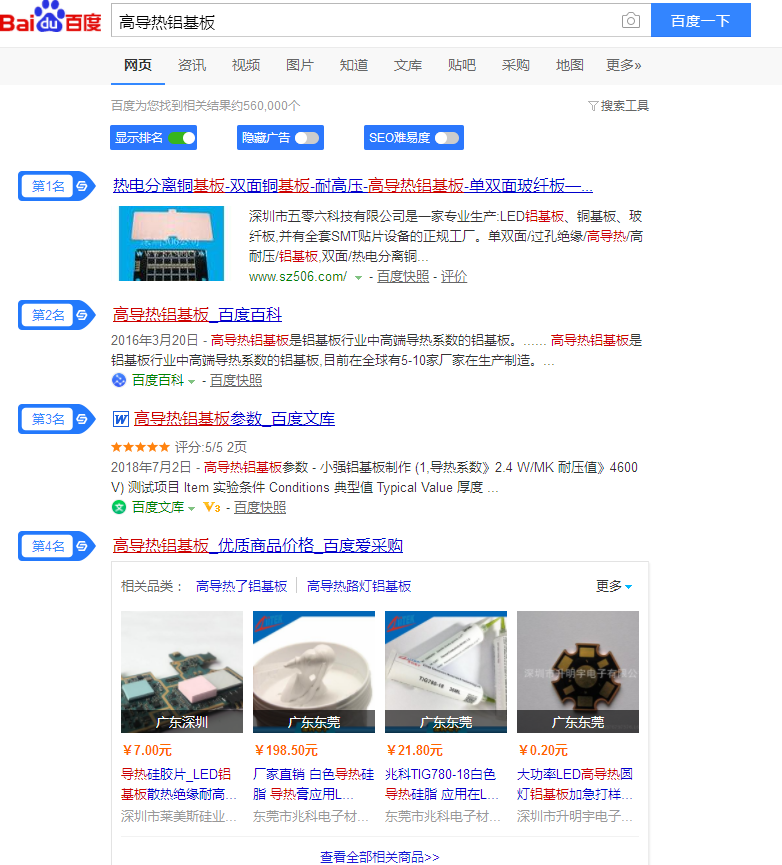Screen dimensions: 782x865
Task: Open 百度快照 for the sz506 result
Action: [403, 276]
